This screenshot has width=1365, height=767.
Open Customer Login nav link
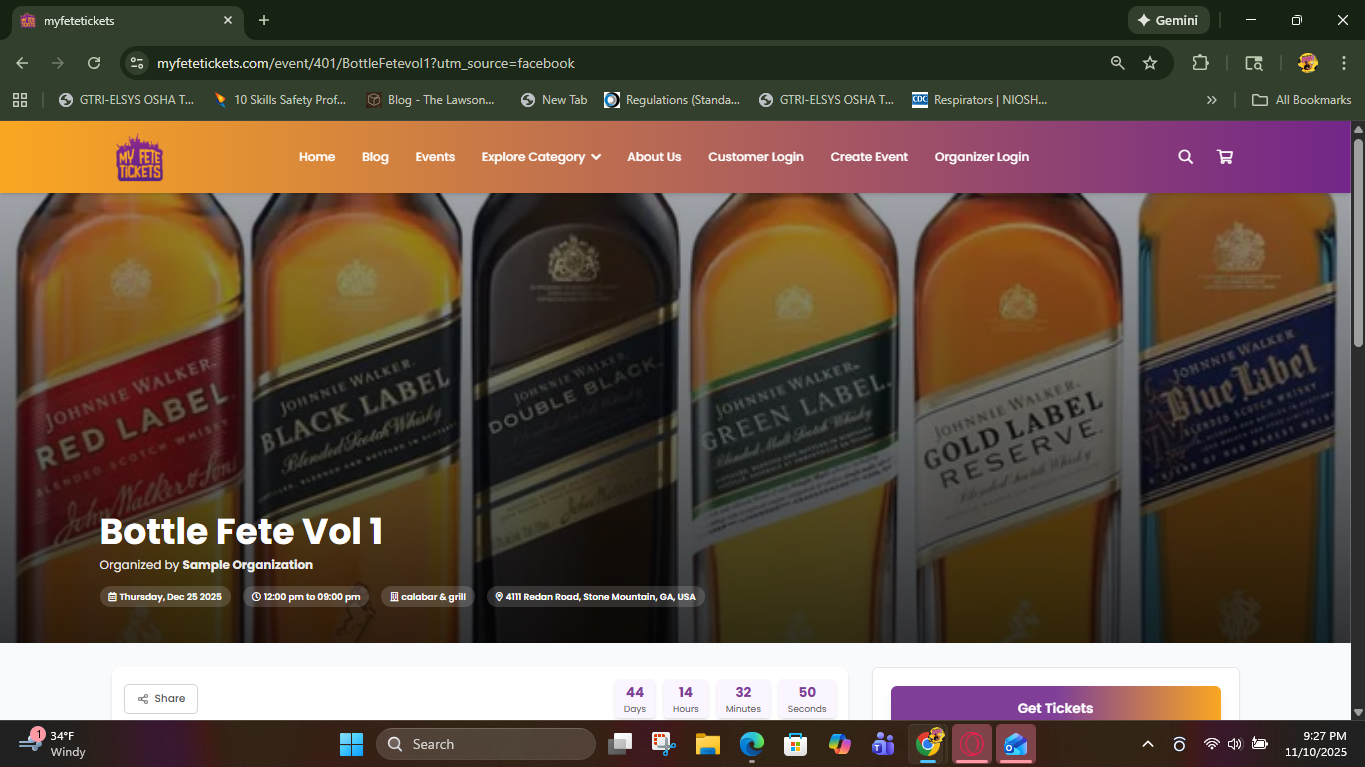pos(756,157)
